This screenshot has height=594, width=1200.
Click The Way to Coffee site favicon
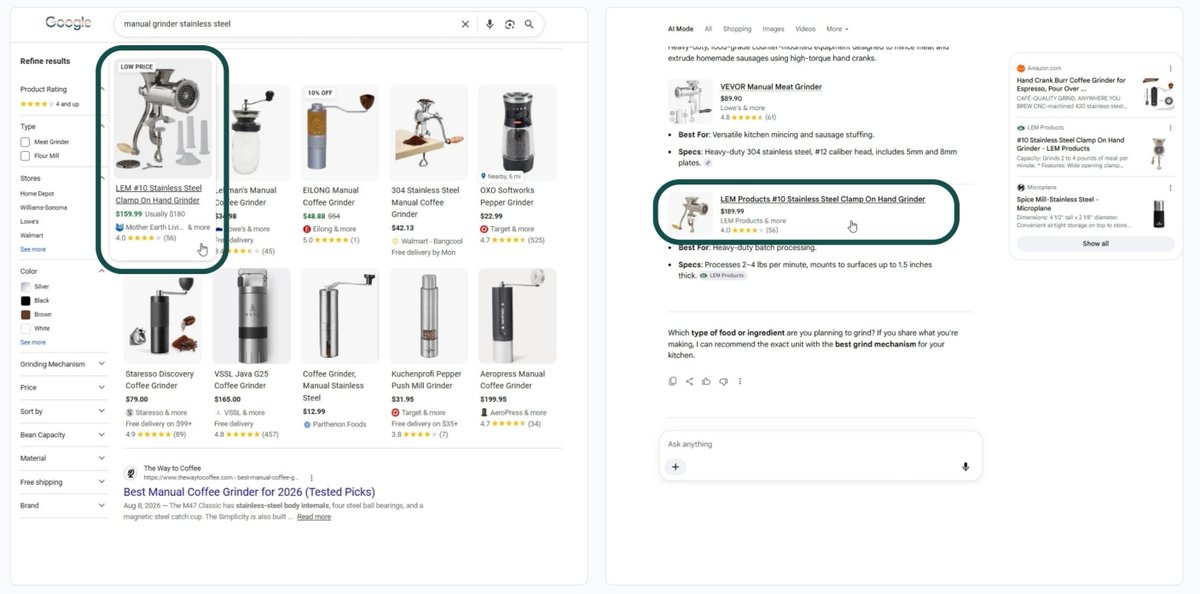130,472
